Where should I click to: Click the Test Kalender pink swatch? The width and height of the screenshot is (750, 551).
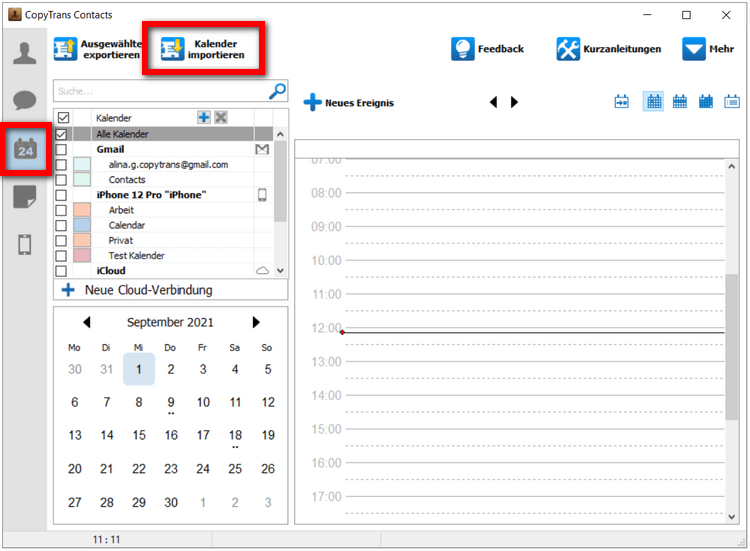click(82, 255)
